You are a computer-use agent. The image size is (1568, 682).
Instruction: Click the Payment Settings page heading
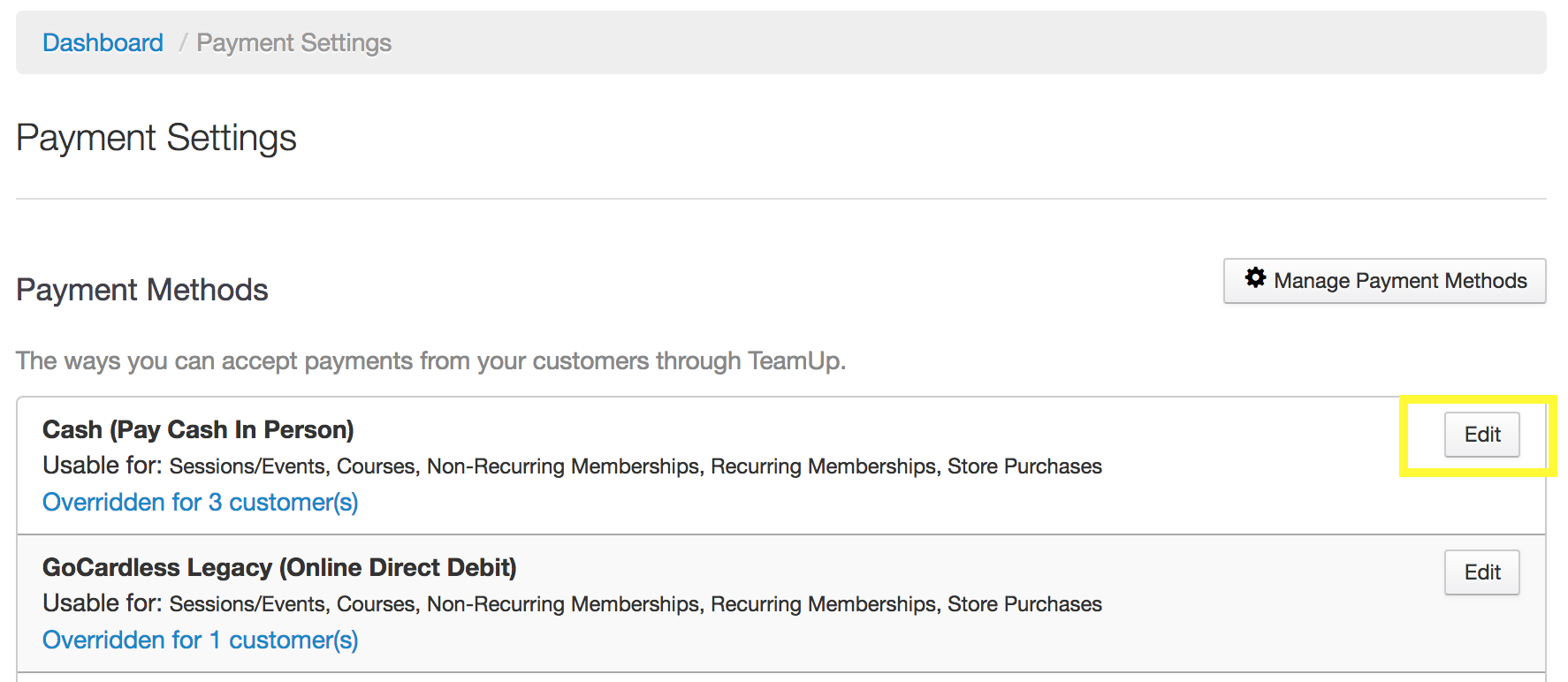[x=156, y=138]
